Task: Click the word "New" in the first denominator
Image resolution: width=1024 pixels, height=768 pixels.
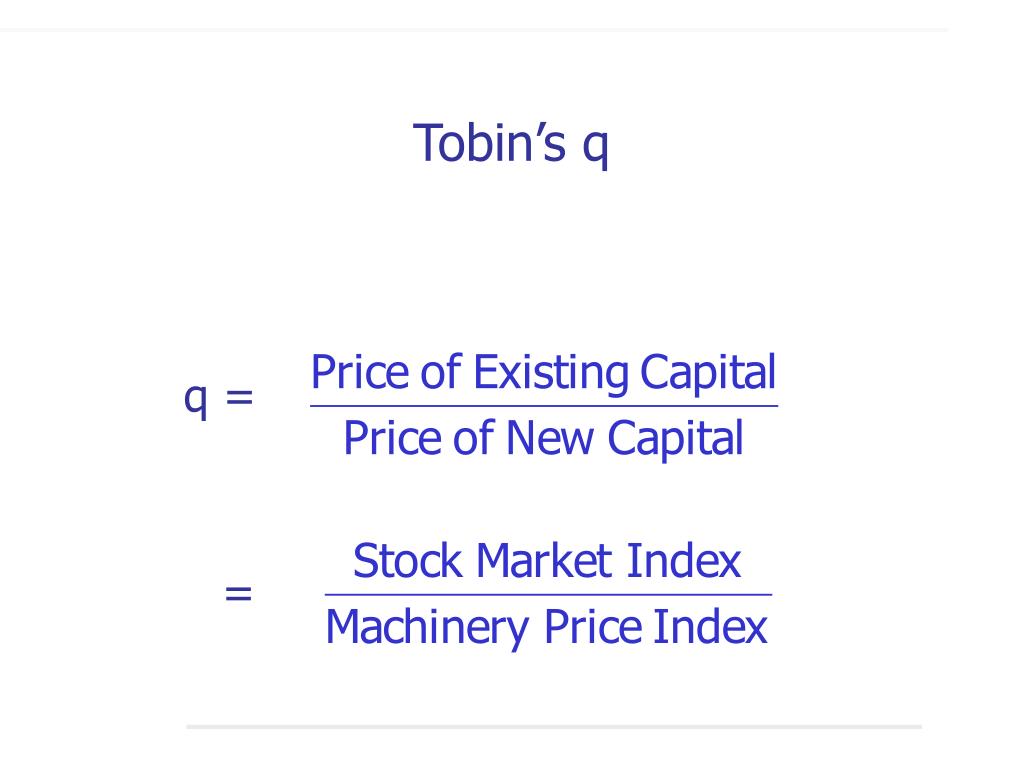Action: click(550, 438)
